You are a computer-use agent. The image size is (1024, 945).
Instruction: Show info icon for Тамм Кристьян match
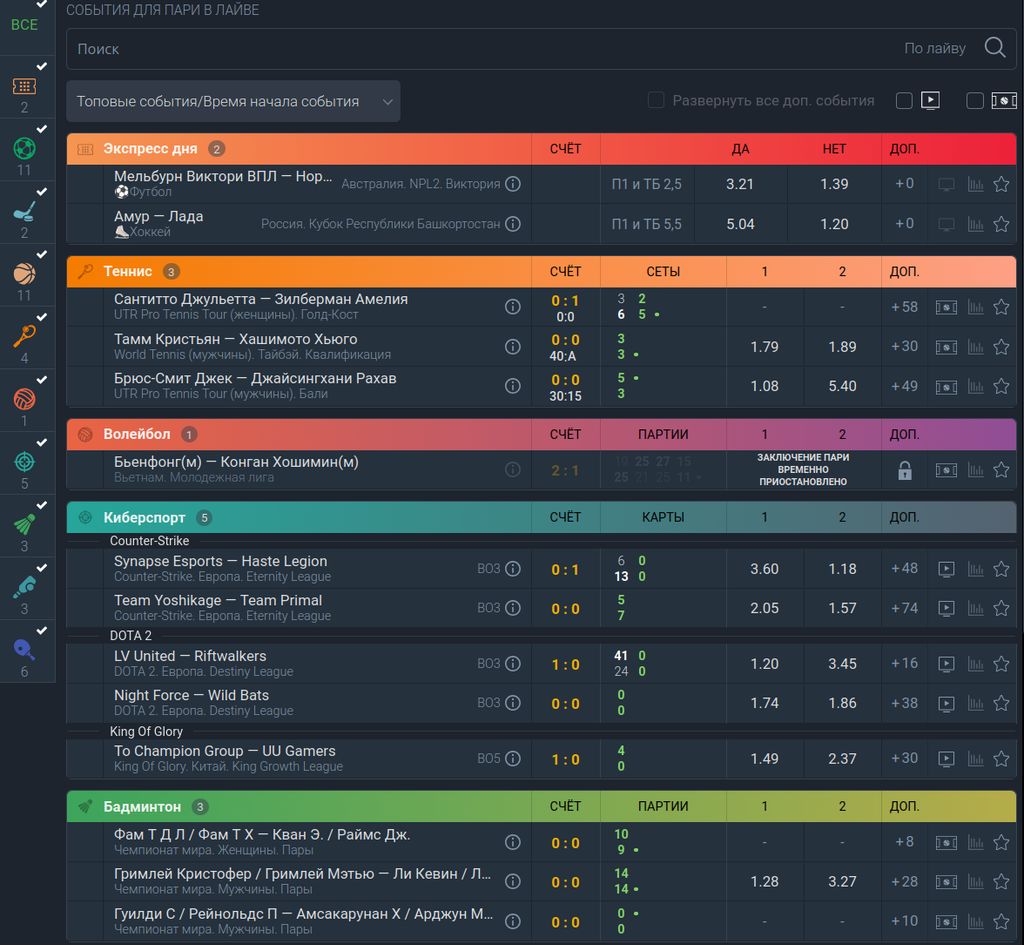[513, 347]
